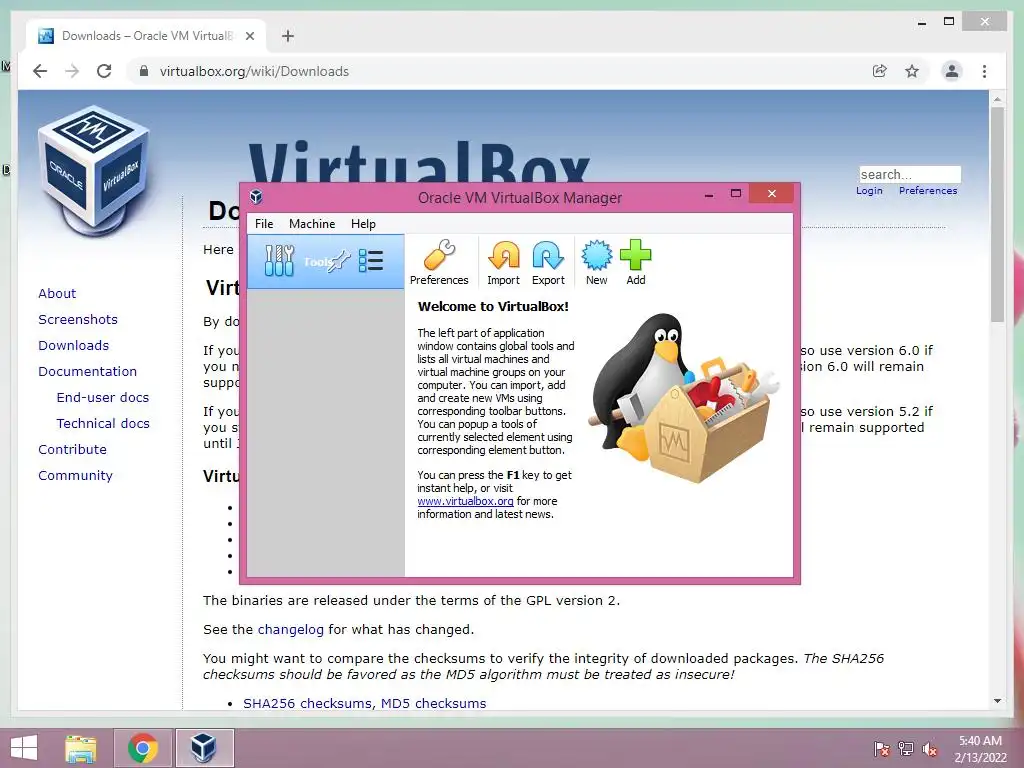The height and width of the screenshot is (768, 1024).
Task: Open Action Center flag tray icon
Action: tap(881, 748)
